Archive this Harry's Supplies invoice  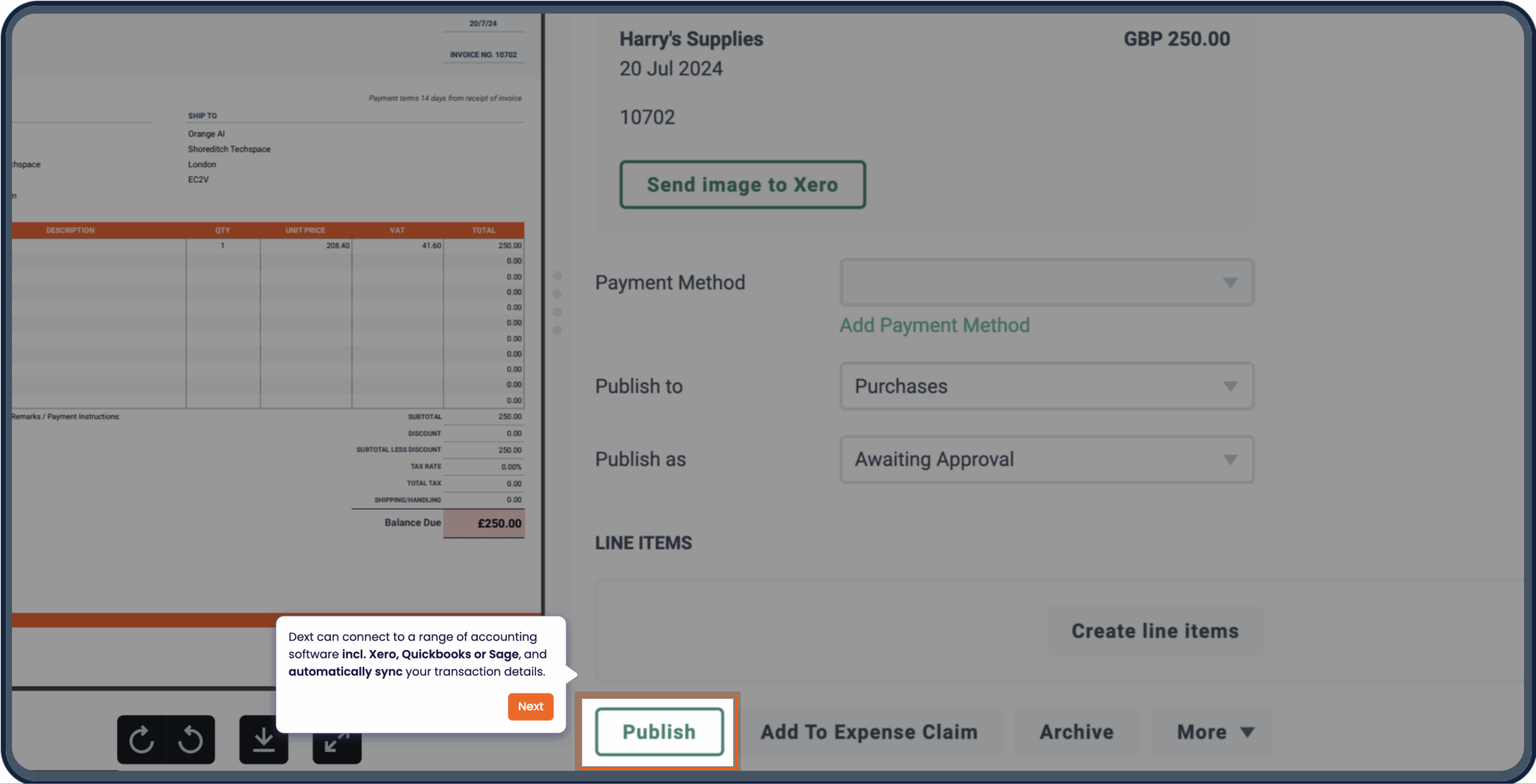[x=1076, y=732]
